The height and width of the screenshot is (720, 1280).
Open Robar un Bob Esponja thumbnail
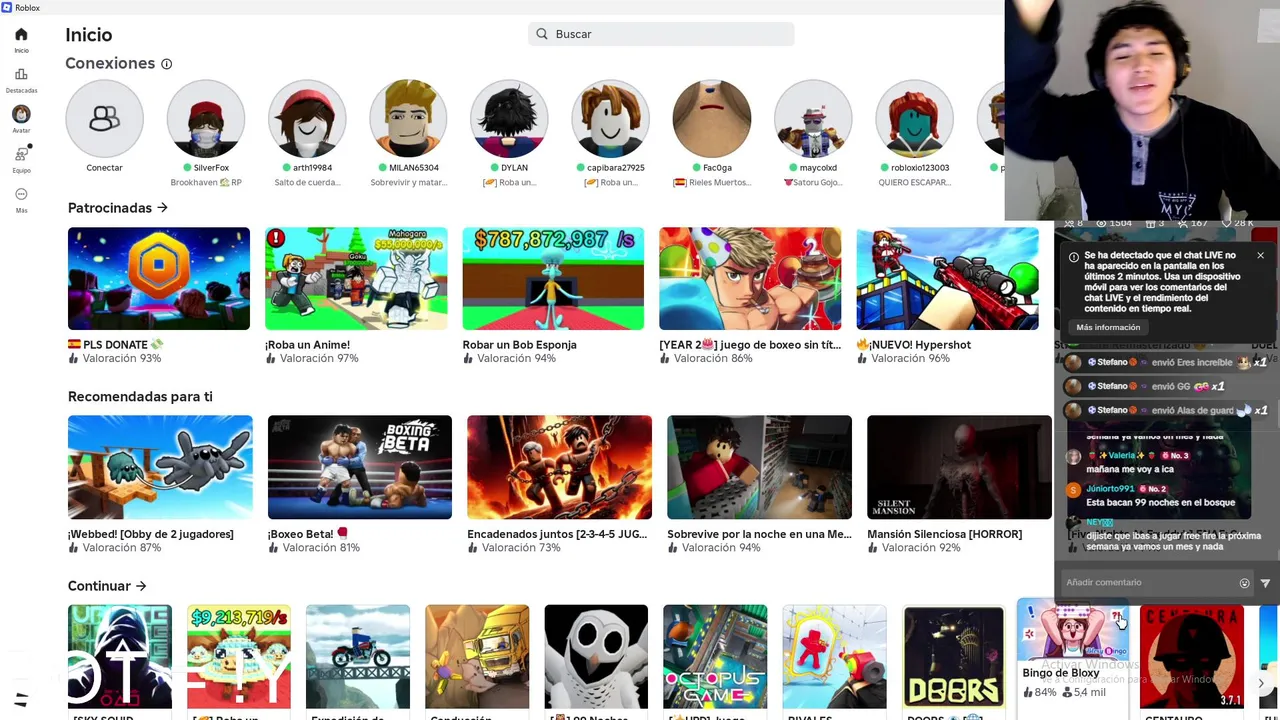tap(553, 279)
